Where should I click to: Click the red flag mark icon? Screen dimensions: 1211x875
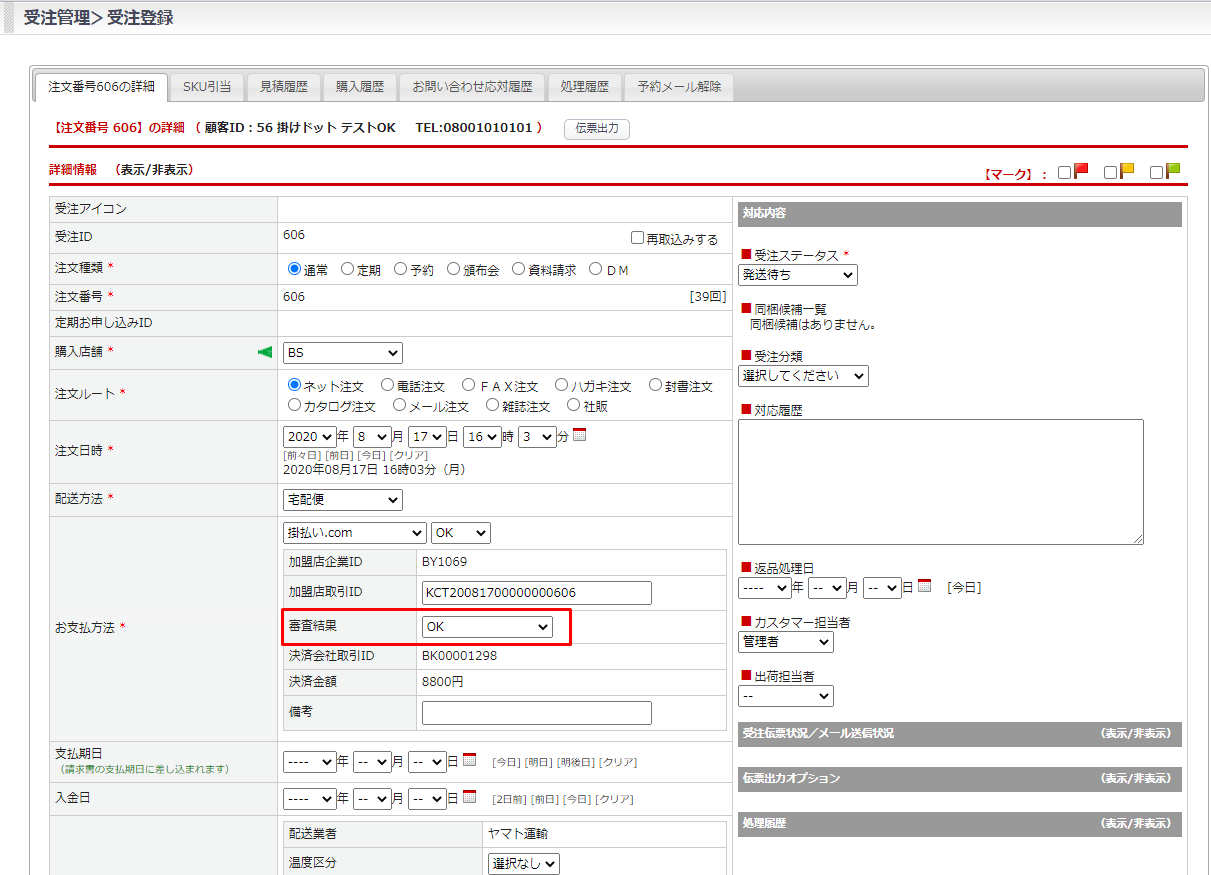1081,171
